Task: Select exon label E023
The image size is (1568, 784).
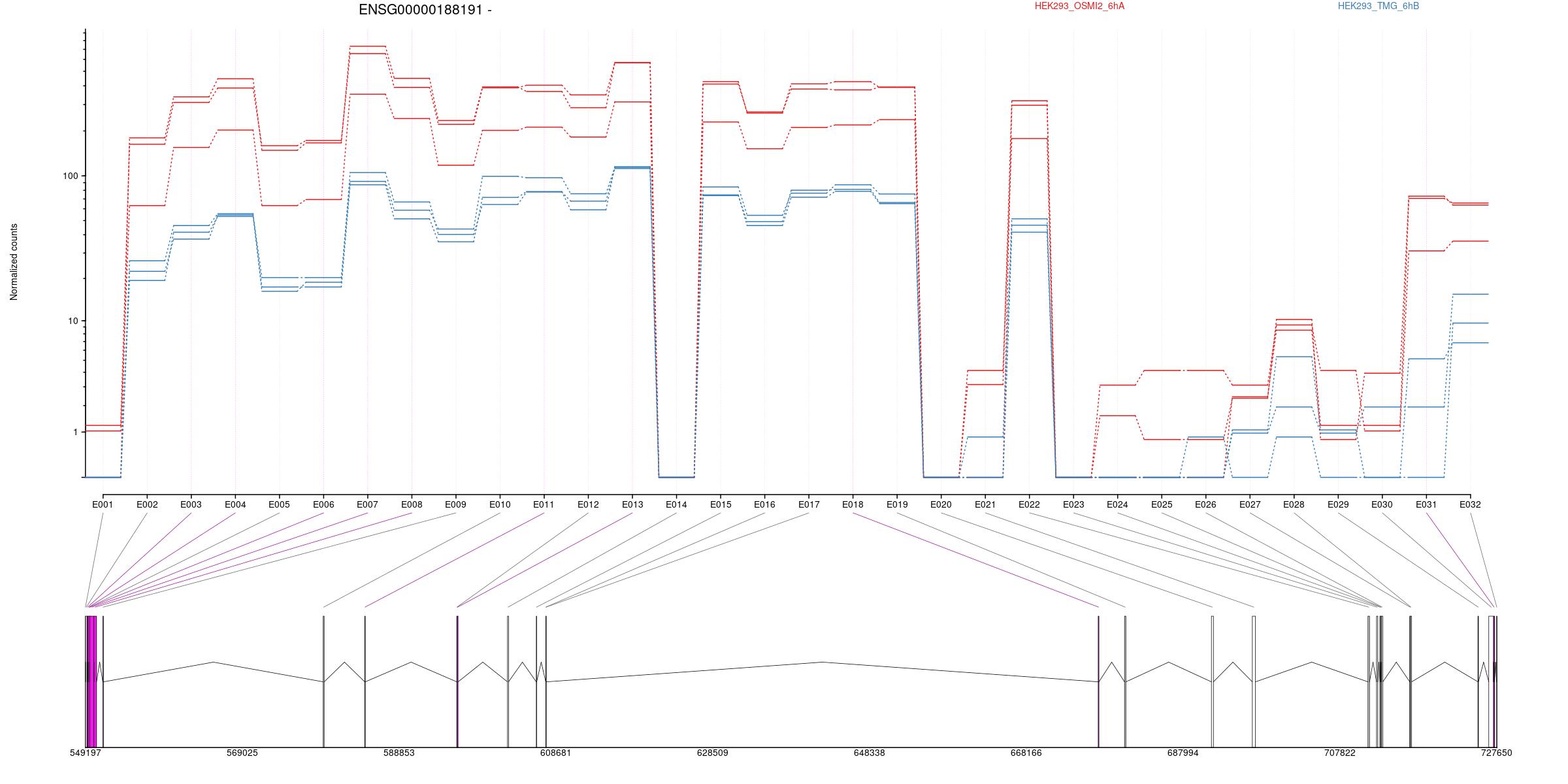Action: pyautogui.click(x=1073, y=504)
